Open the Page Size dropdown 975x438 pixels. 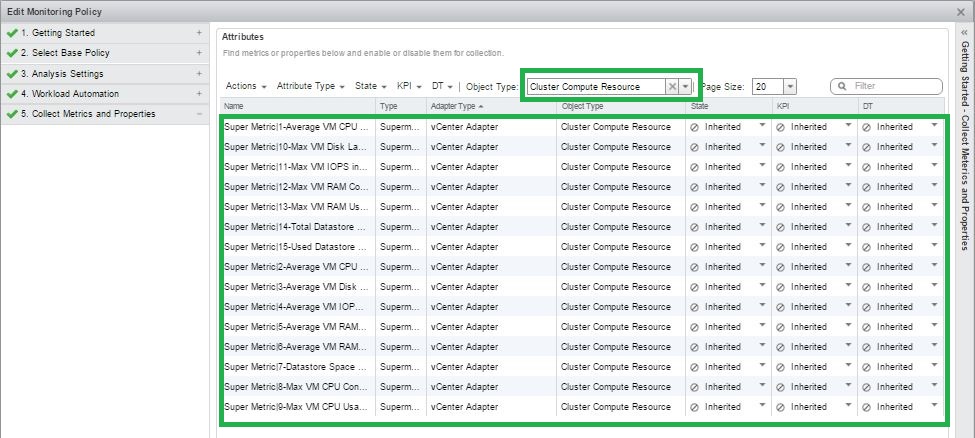point(790,87)
